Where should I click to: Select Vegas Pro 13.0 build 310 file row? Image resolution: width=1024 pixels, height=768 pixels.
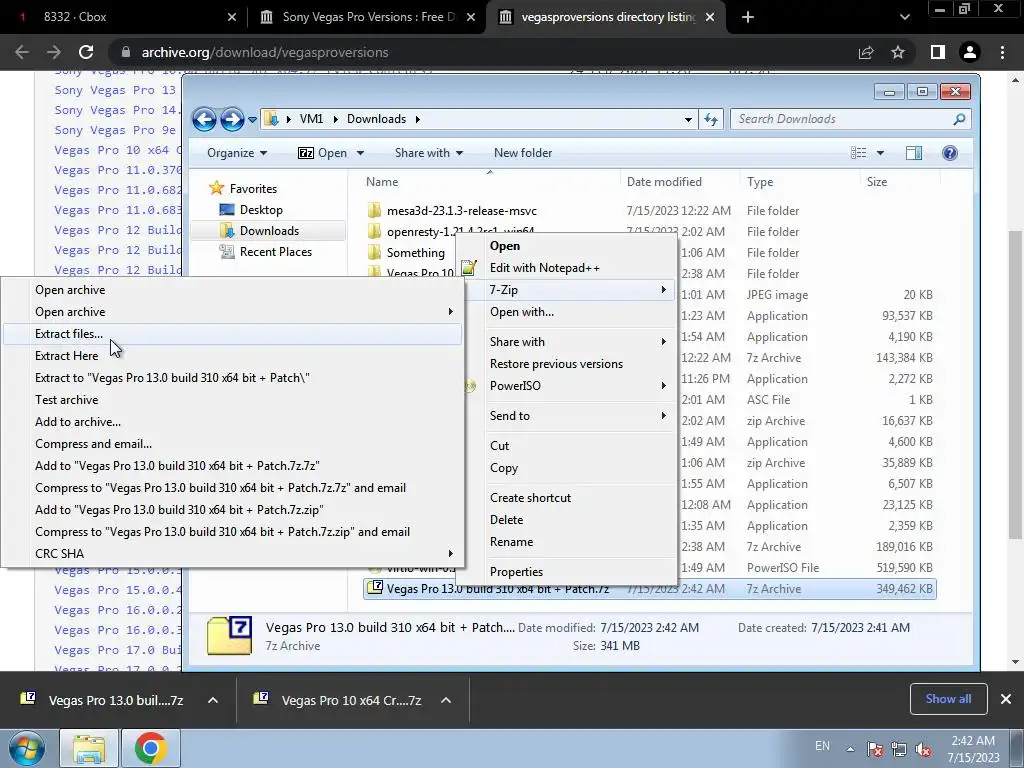650,589
